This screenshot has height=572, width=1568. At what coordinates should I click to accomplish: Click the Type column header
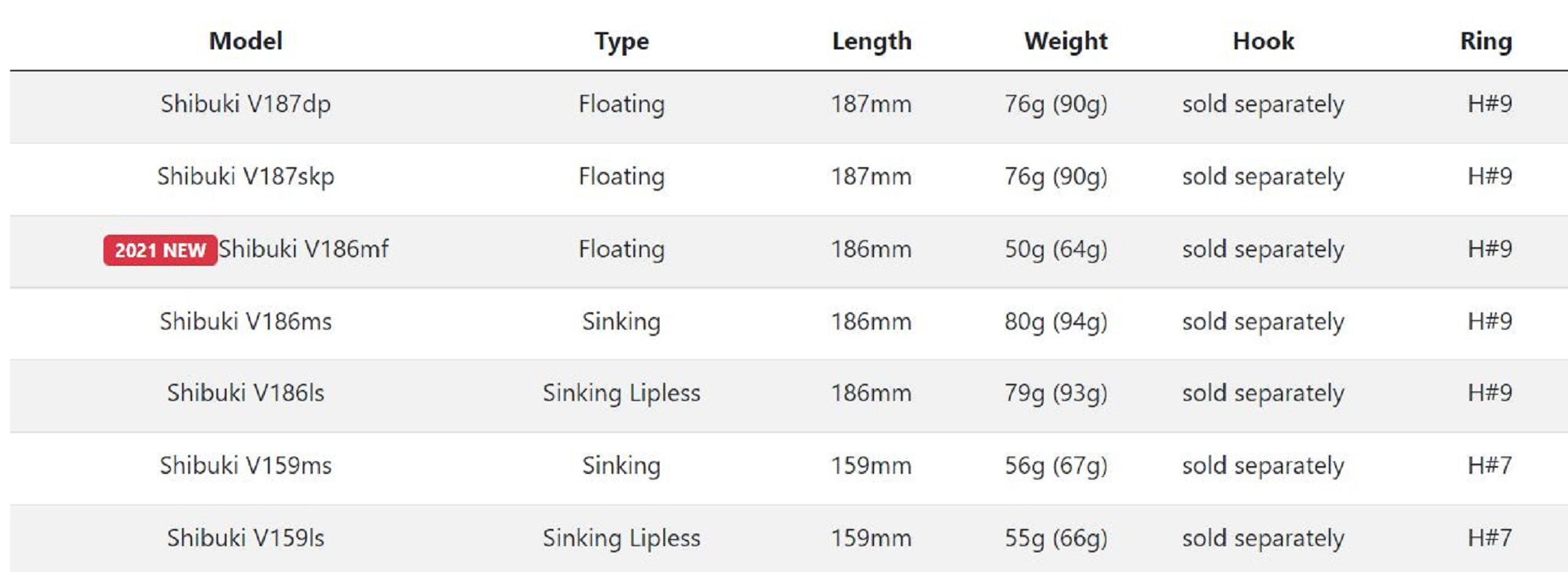pos(621,41)
